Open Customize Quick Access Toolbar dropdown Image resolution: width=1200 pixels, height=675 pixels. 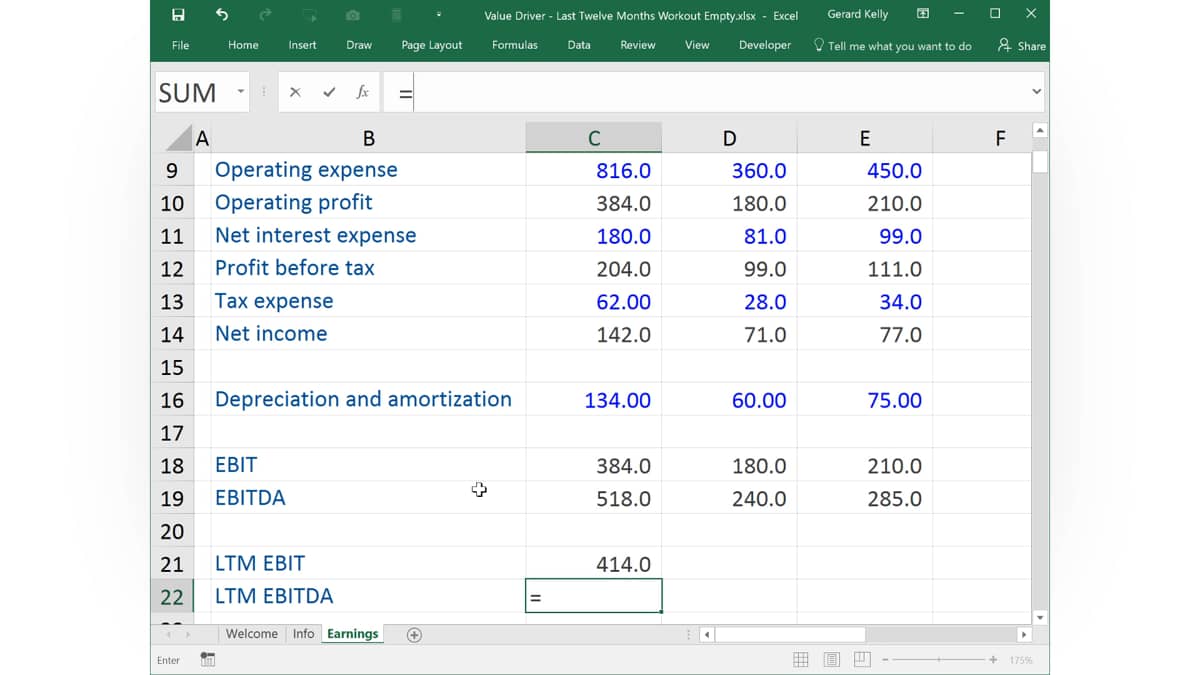pos(438,15)
